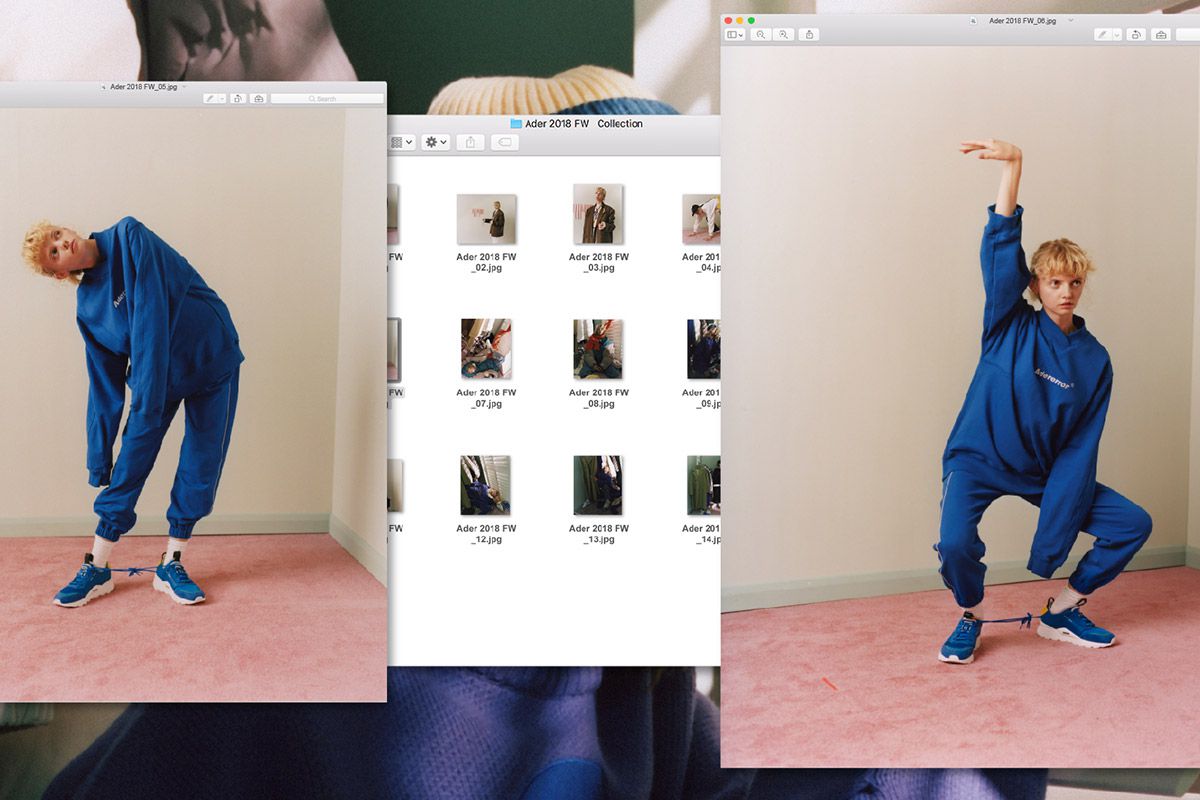Zoom out in the FW_06 Preview window
This screenshot has width=1200, height=800.
(761, 35)
